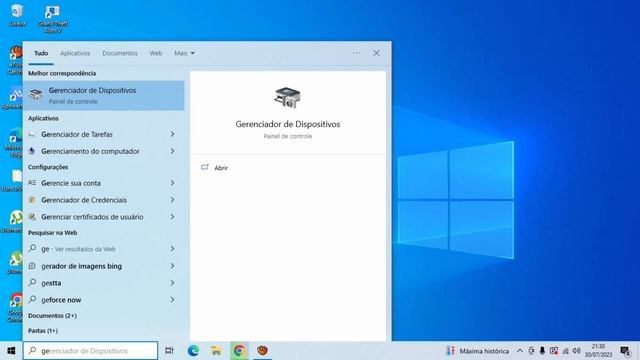This screenshot has height=360, width=640.
Task: Open the Google Chrome desktop shortcut
Action: coord(16,307)
